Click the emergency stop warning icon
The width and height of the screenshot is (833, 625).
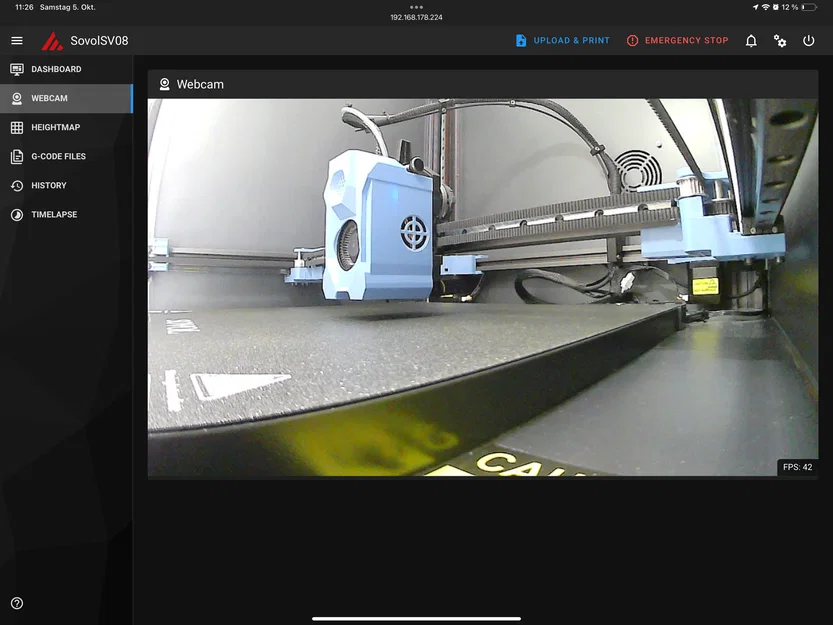[x=632, y=40]
